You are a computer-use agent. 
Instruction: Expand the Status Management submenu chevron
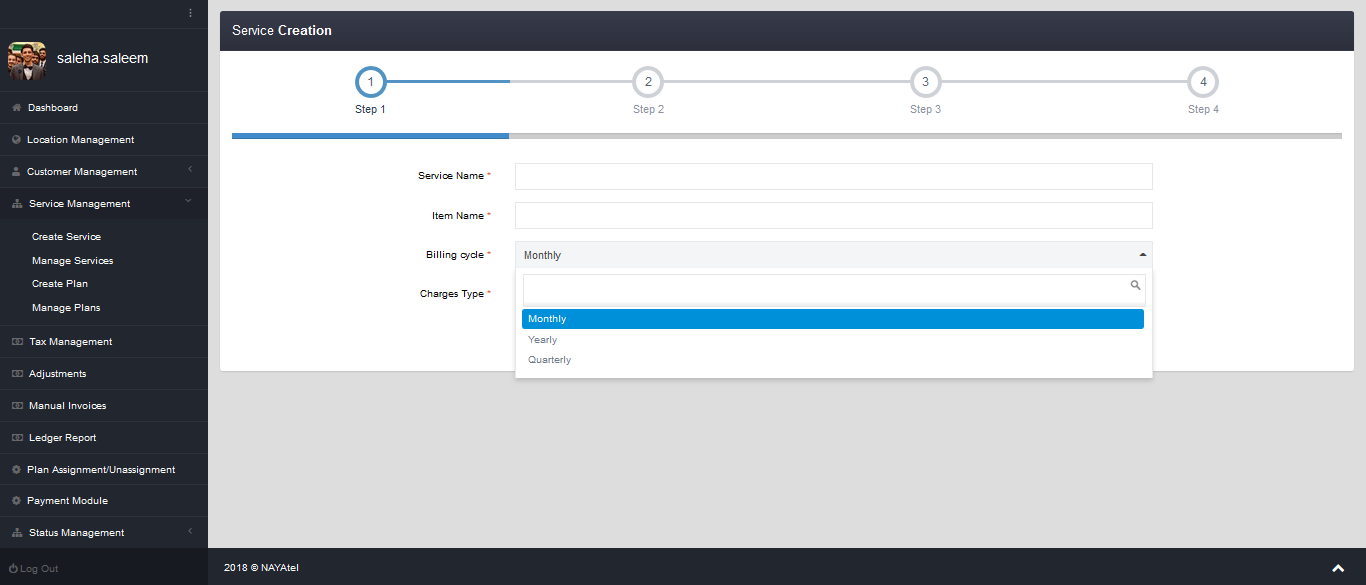(x=190, y=530)
